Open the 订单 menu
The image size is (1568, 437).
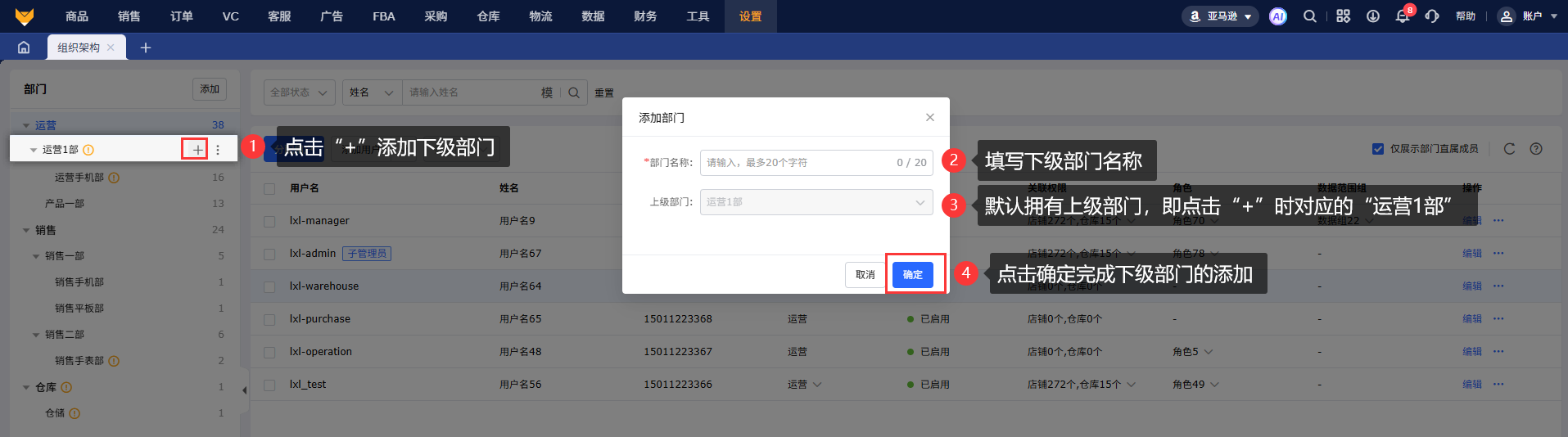click(182, 16)
